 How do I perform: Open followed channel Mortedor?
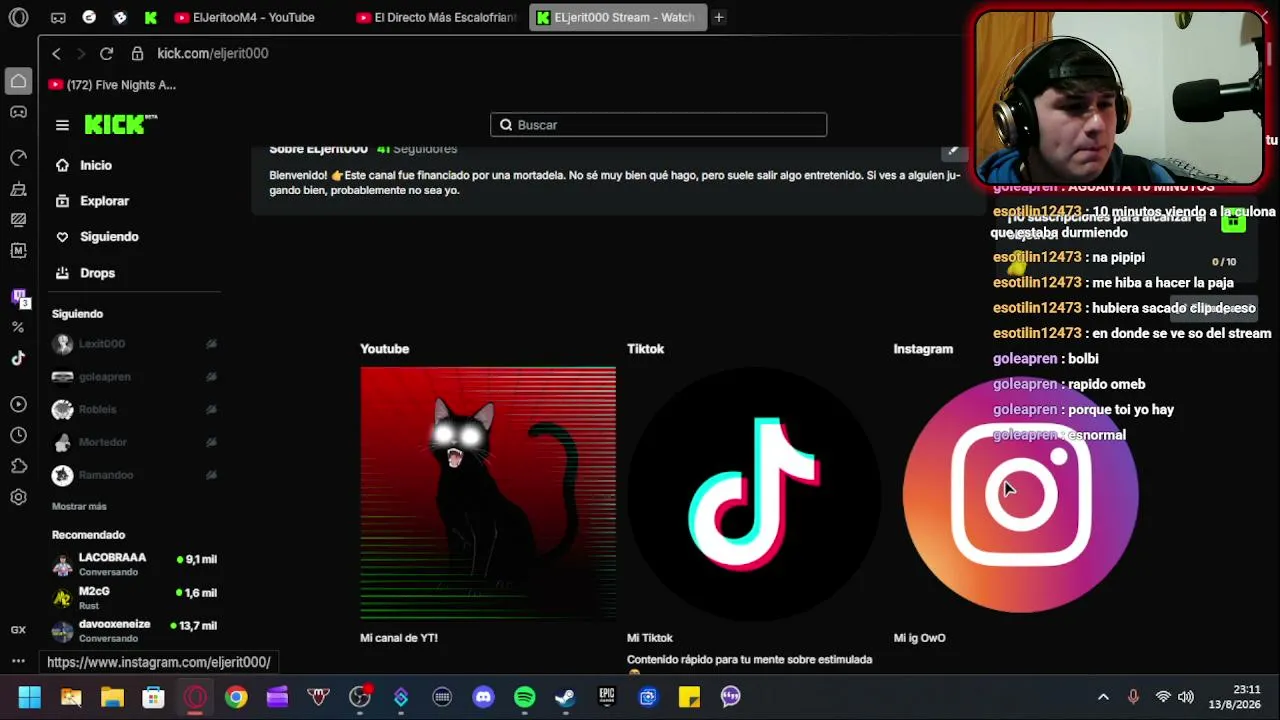pos(135,442)
